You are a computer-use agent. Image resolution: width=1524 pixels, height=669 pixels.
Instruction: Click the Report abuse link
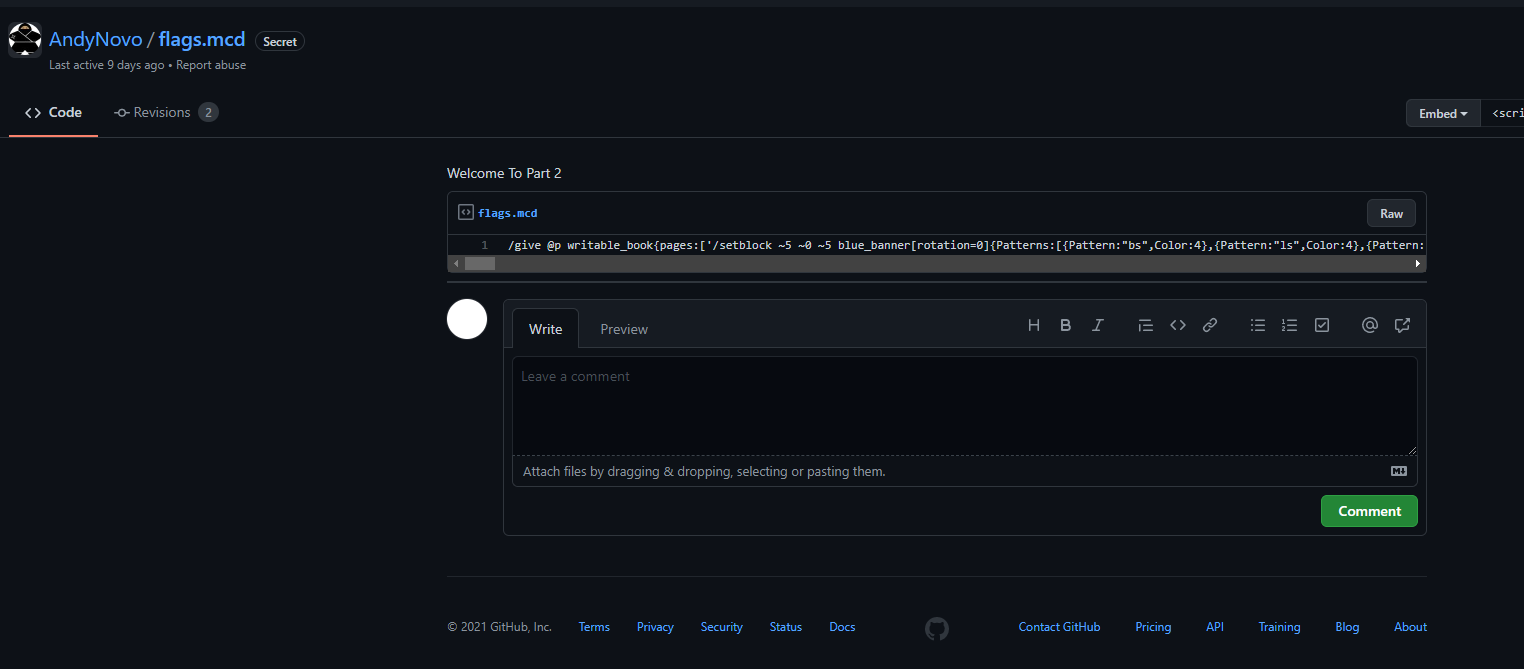[x=211, y=65]
